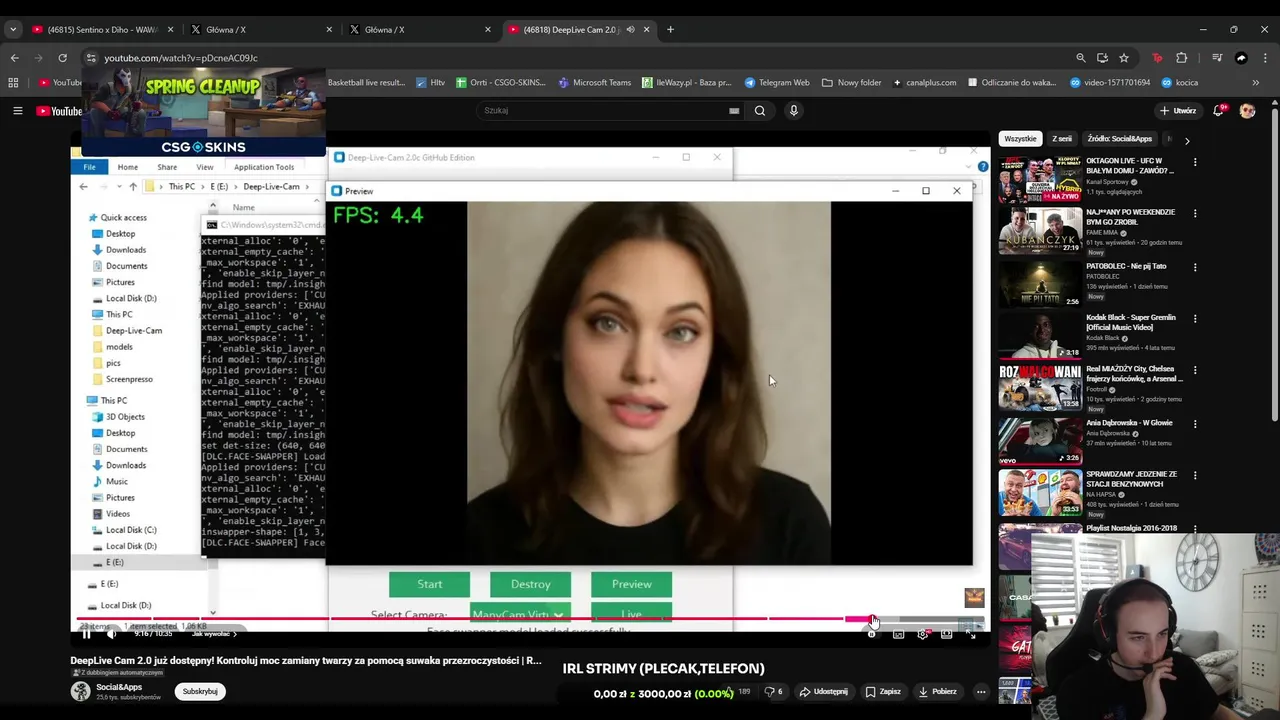Open the Utwórz create menu
The height and width of the screenshot is (720, 1280).
click(x=1178, y=110)
